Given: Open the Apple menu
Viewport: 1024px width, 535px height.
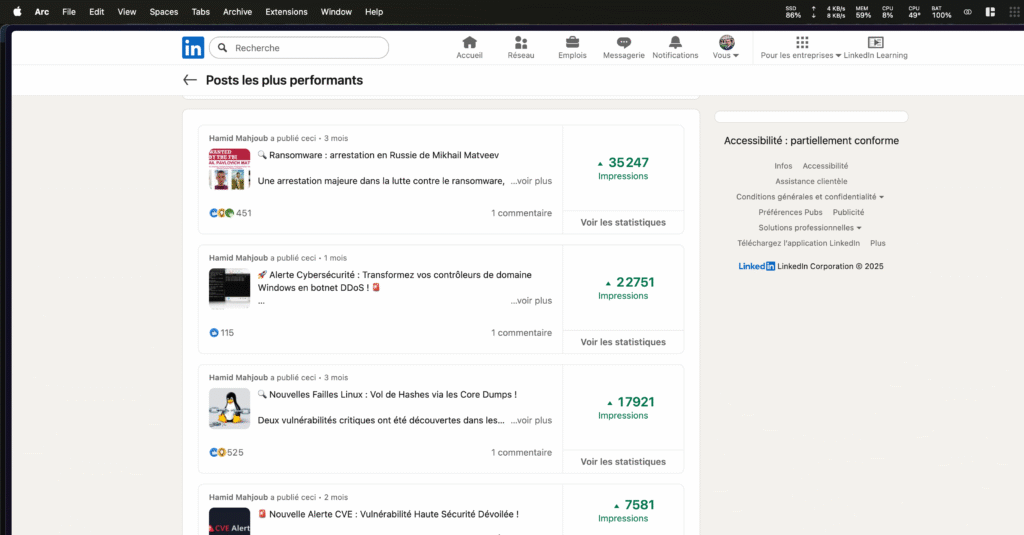Looking at the screenshot, I should (18, 12).
